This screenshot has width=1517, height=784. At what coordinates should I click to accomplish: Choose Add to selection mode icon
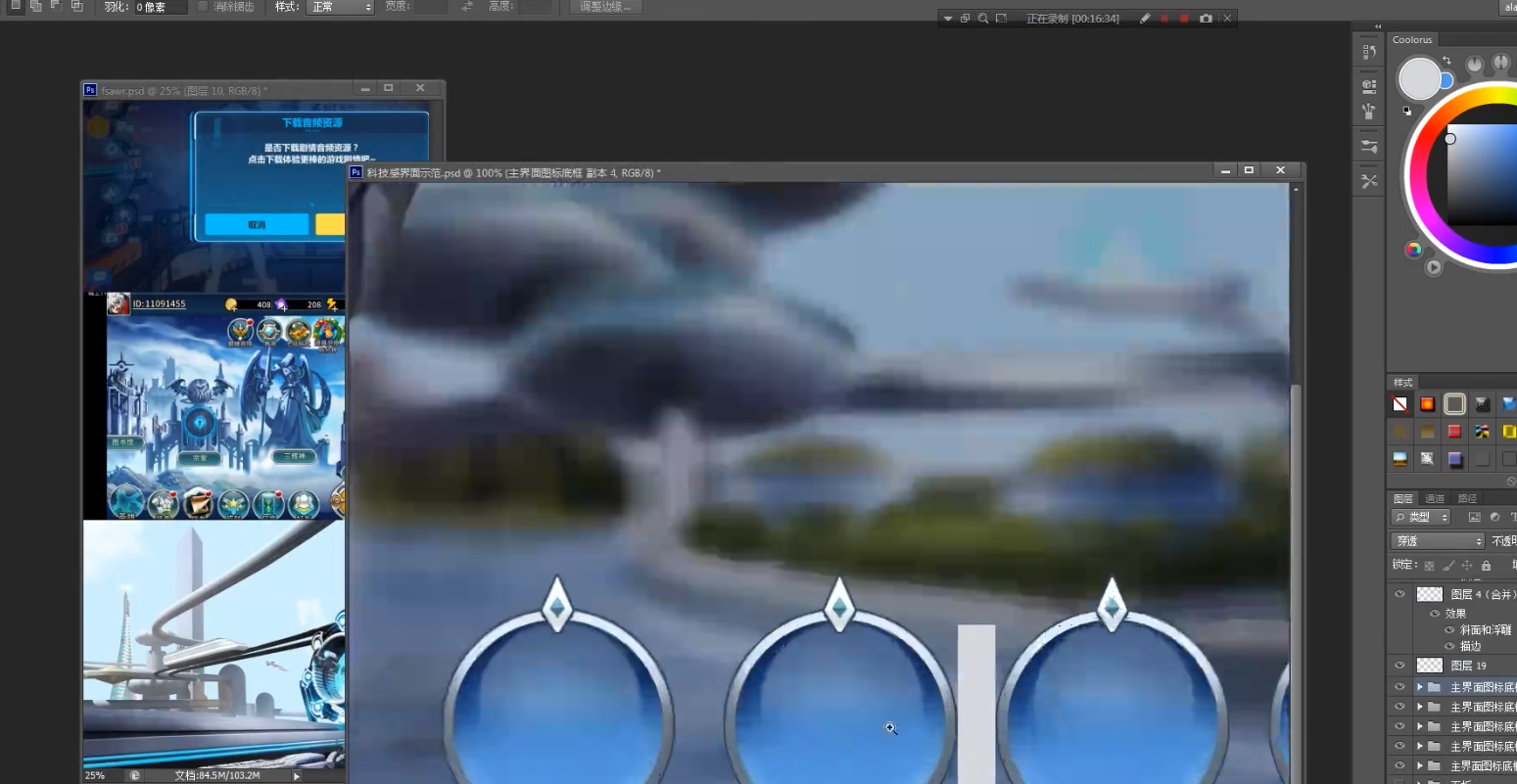tap(36, 6)
